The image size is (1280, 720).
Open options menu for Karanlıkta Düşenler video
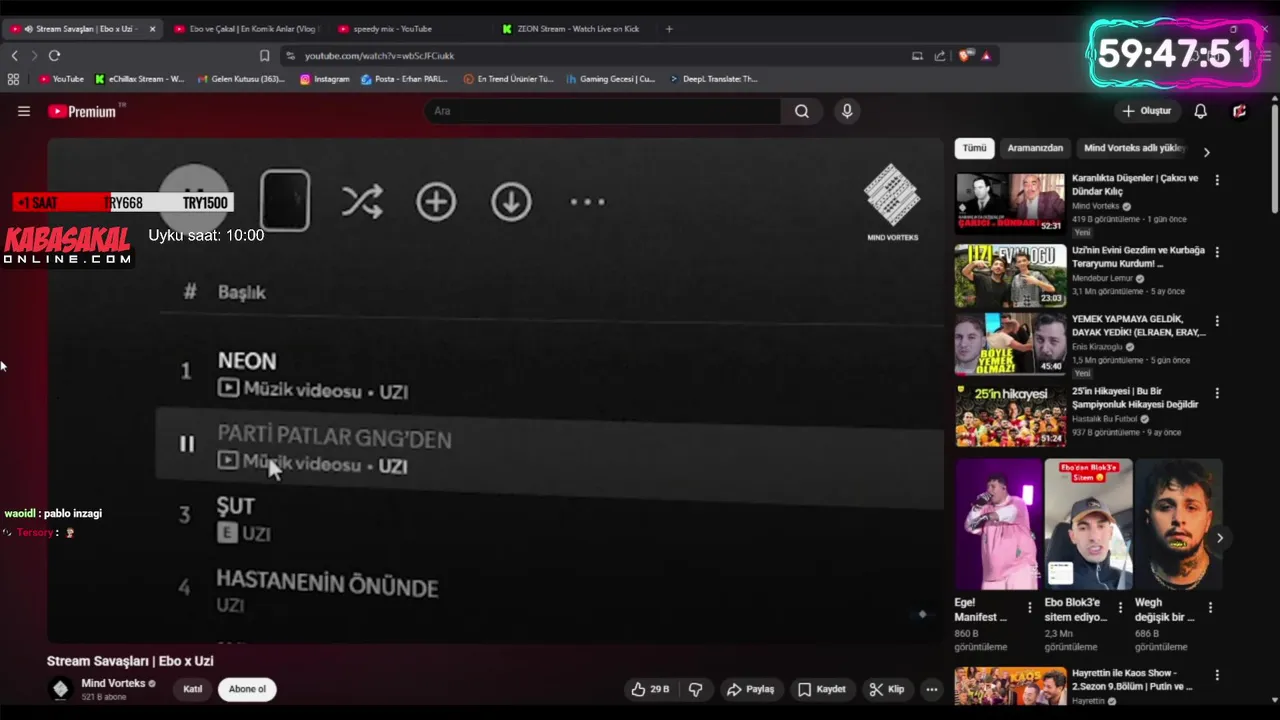click(1217, 180)
